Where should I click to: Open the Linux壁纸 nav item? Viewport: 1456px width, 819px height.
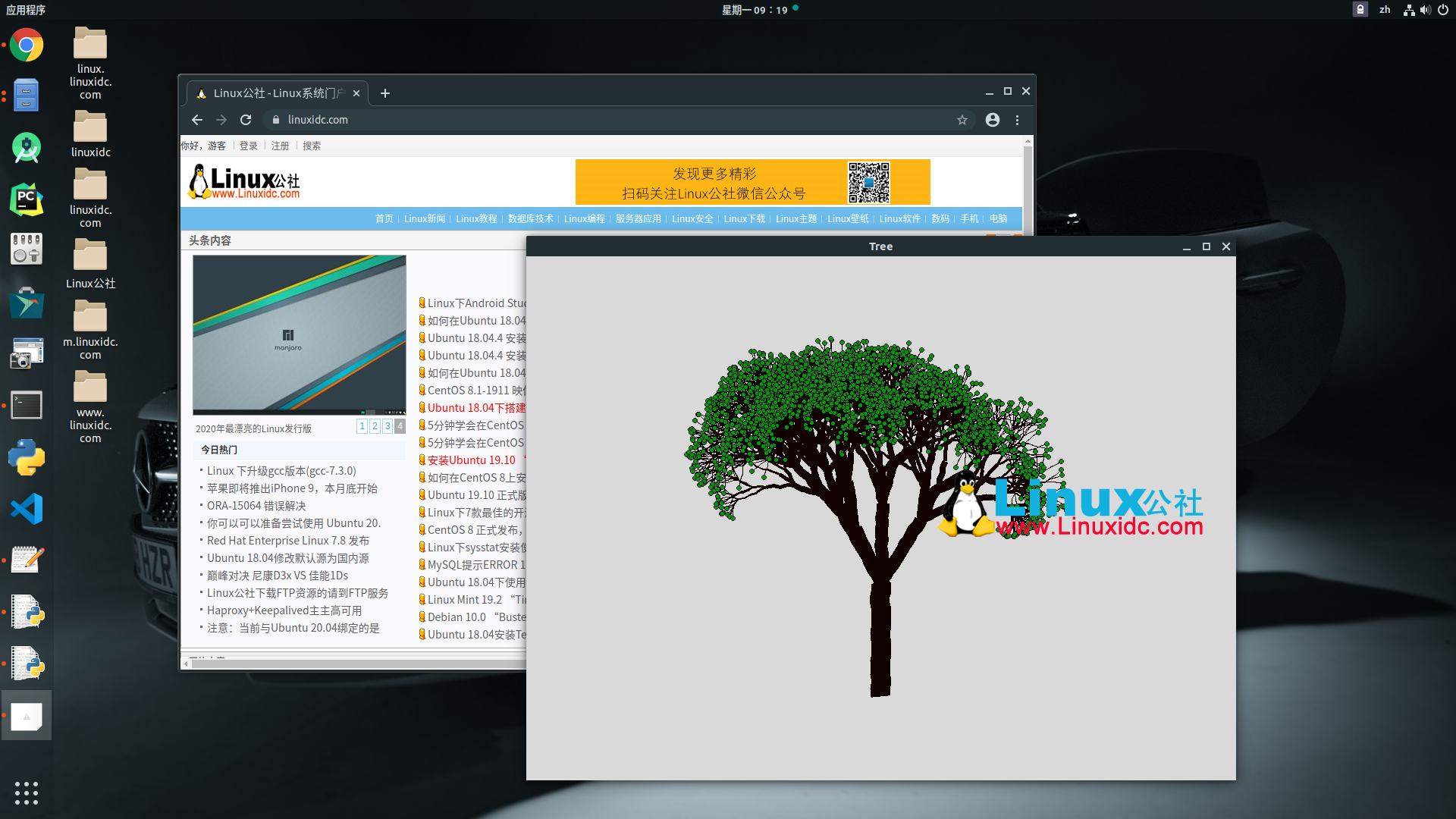pos(848,218)
